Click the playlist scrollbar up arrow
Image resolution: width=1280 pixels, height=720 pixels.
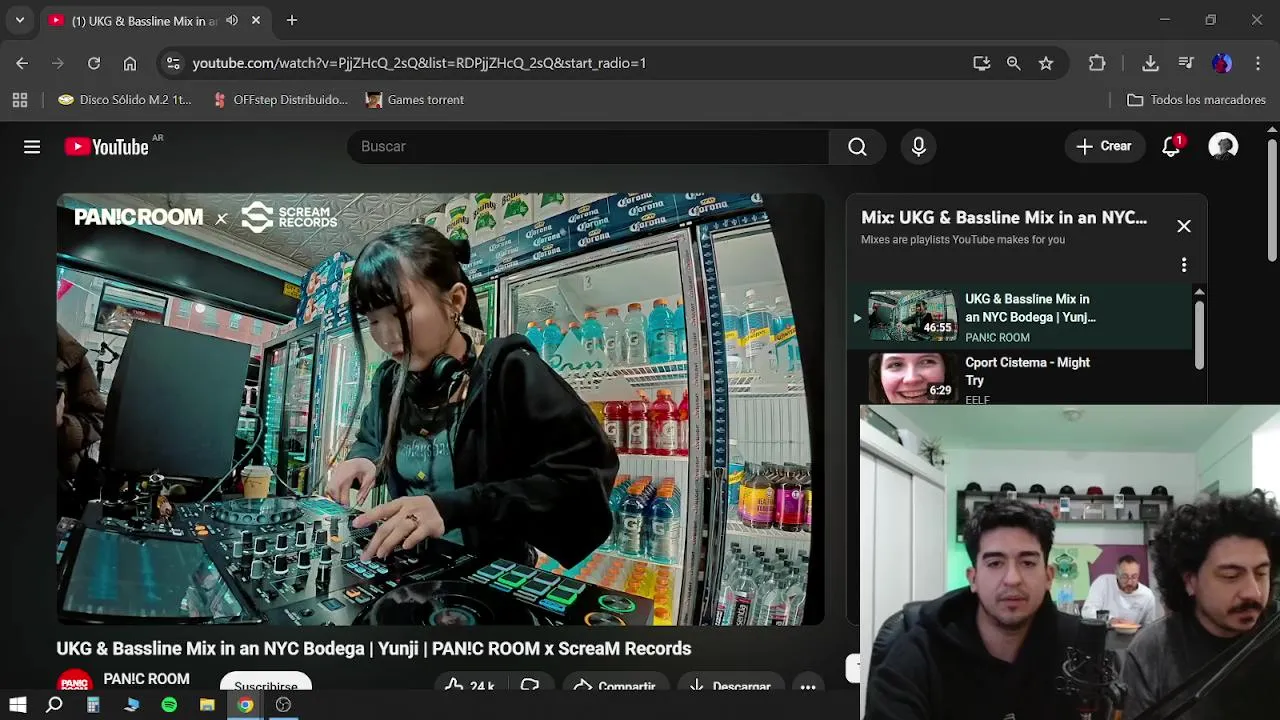coord(1199,291)
